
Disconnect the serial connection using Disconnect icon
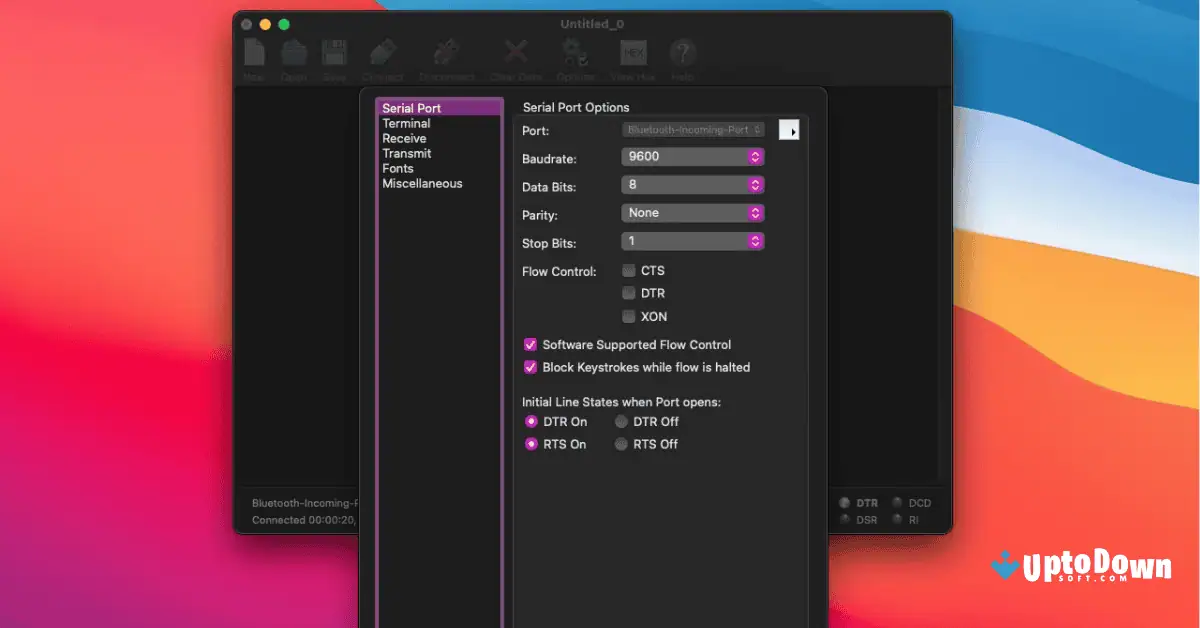pyautogui.click(x=446, y=52)
